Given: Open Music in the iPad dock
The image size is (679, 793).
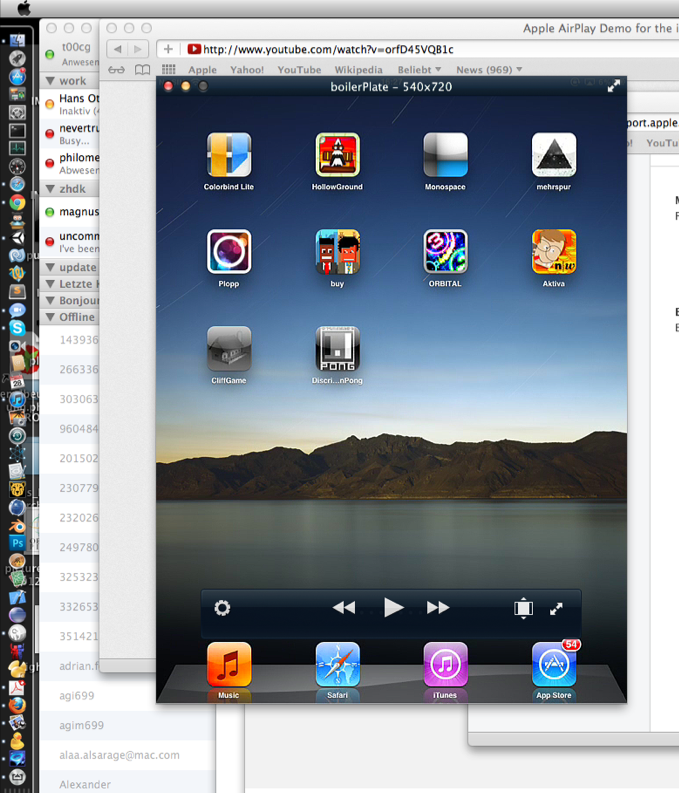Looking at the screenshot, I should [x=229, y=665].
